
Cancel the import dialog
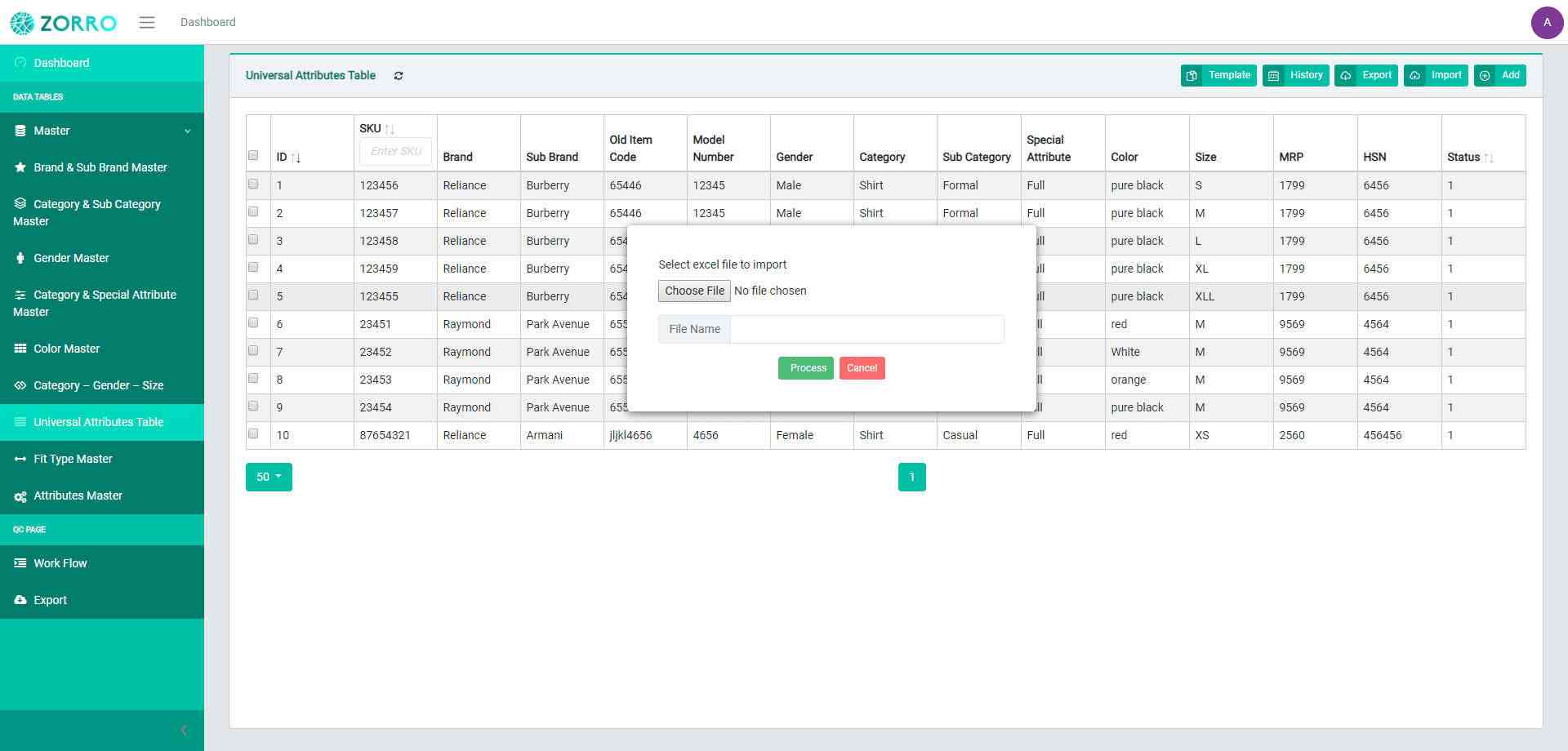tap(862, 368)
